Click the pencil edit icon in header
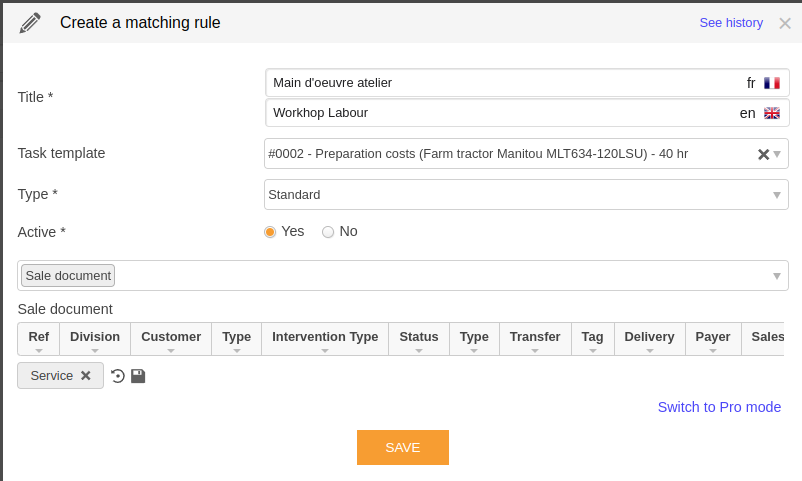The image size is (802, 481). click(x=30, y=24)
